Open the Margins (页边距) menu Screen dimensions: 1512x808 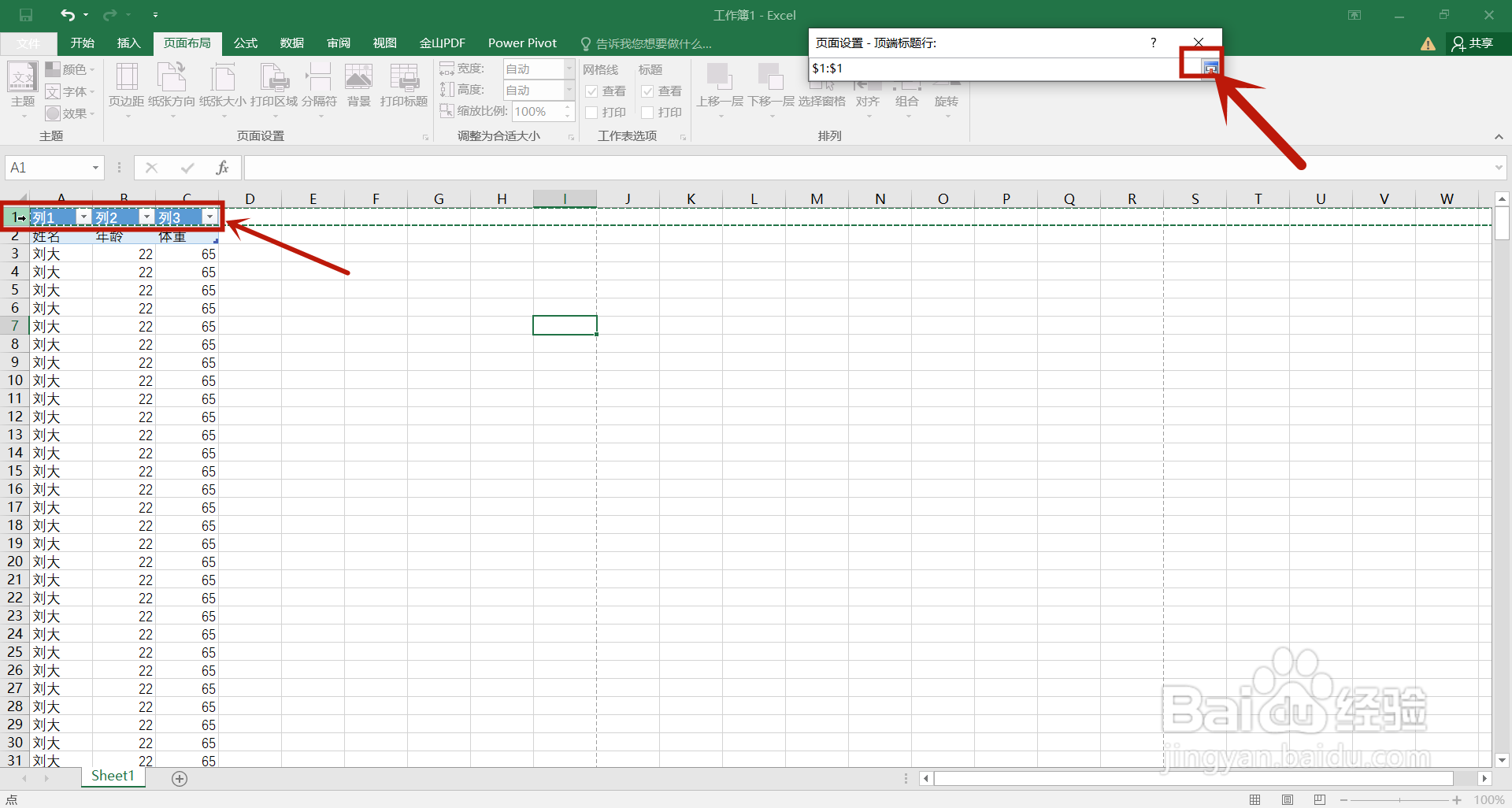[x=126, y=91]
